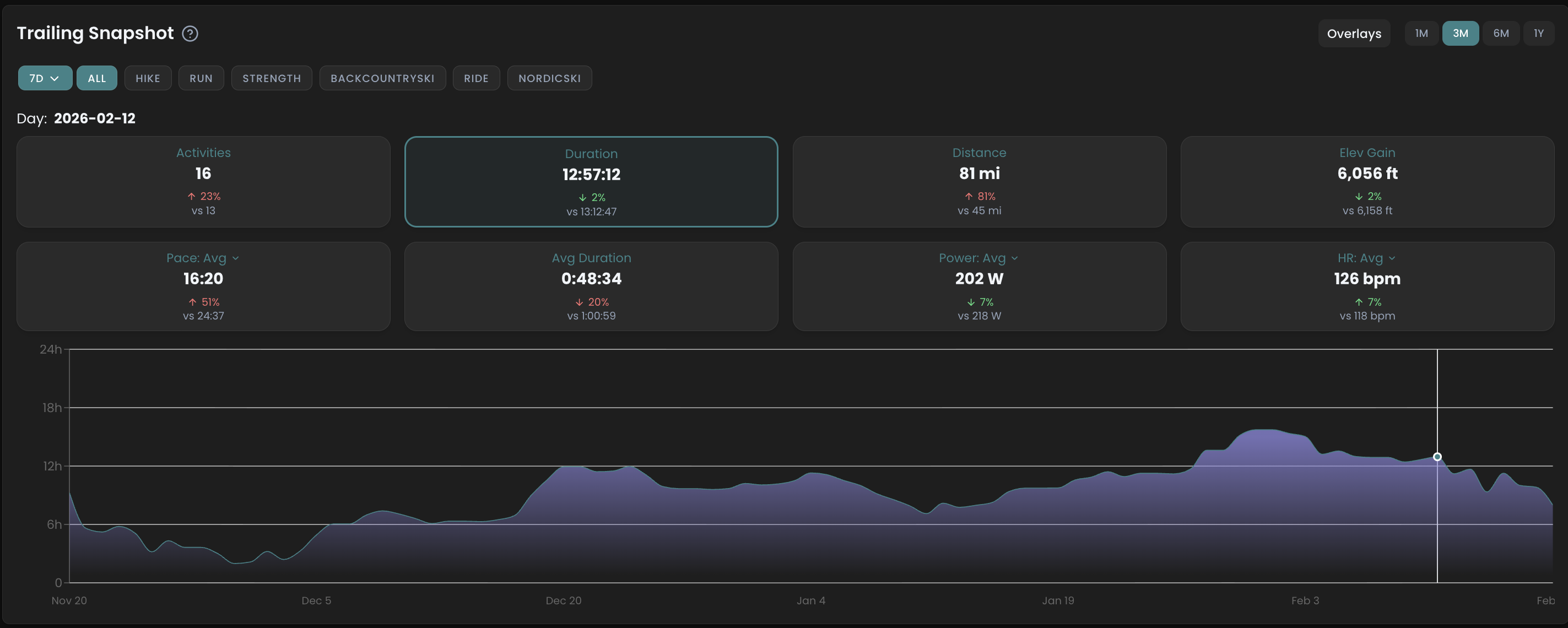The image size is (1568, 628).
Task: Select the highlighted Duration metric card
Action: (x=591, y=181)
